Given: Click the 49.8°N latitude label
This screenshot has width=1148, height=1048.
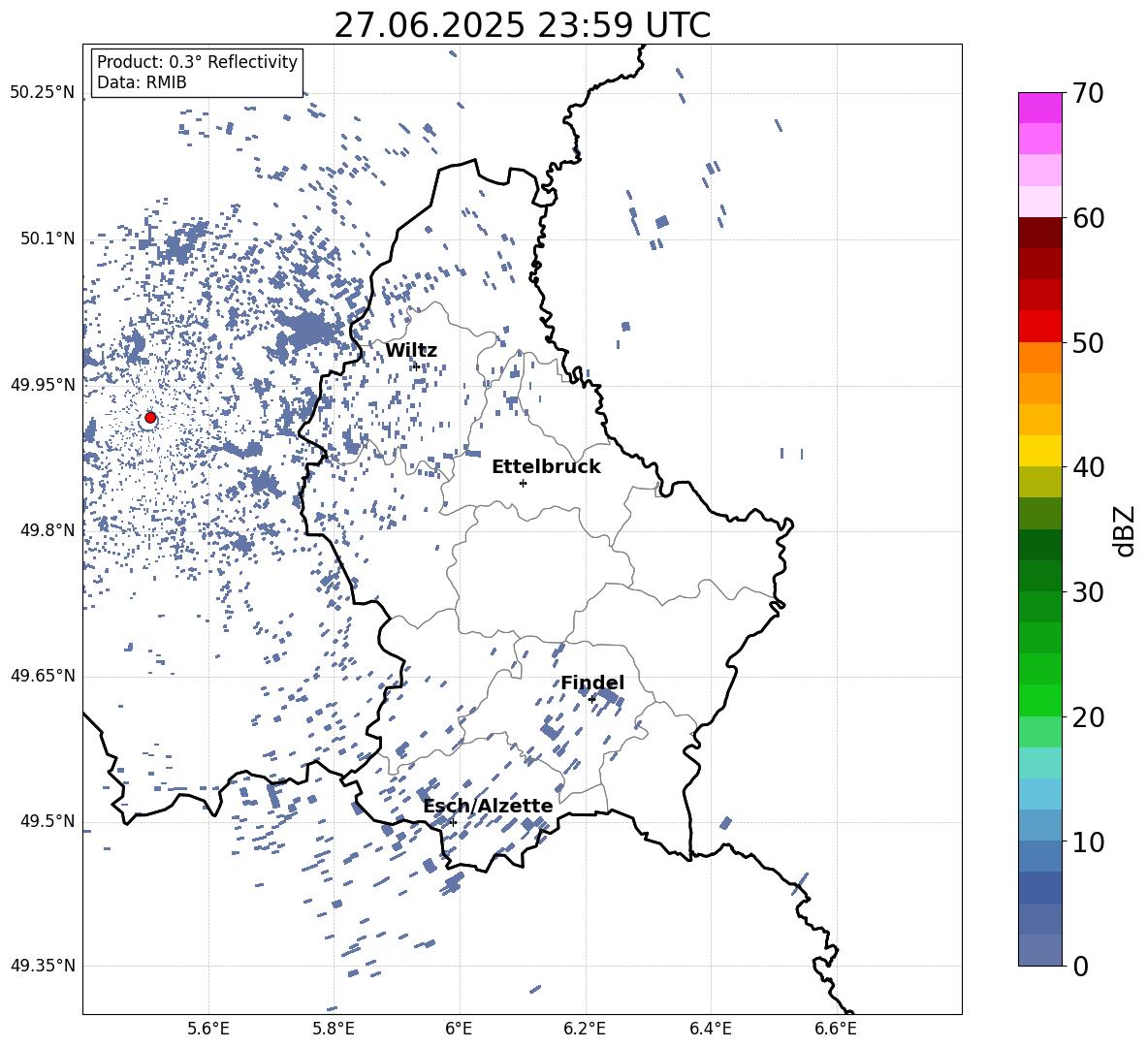Looking at the screenshot, I should click(48, 530).
